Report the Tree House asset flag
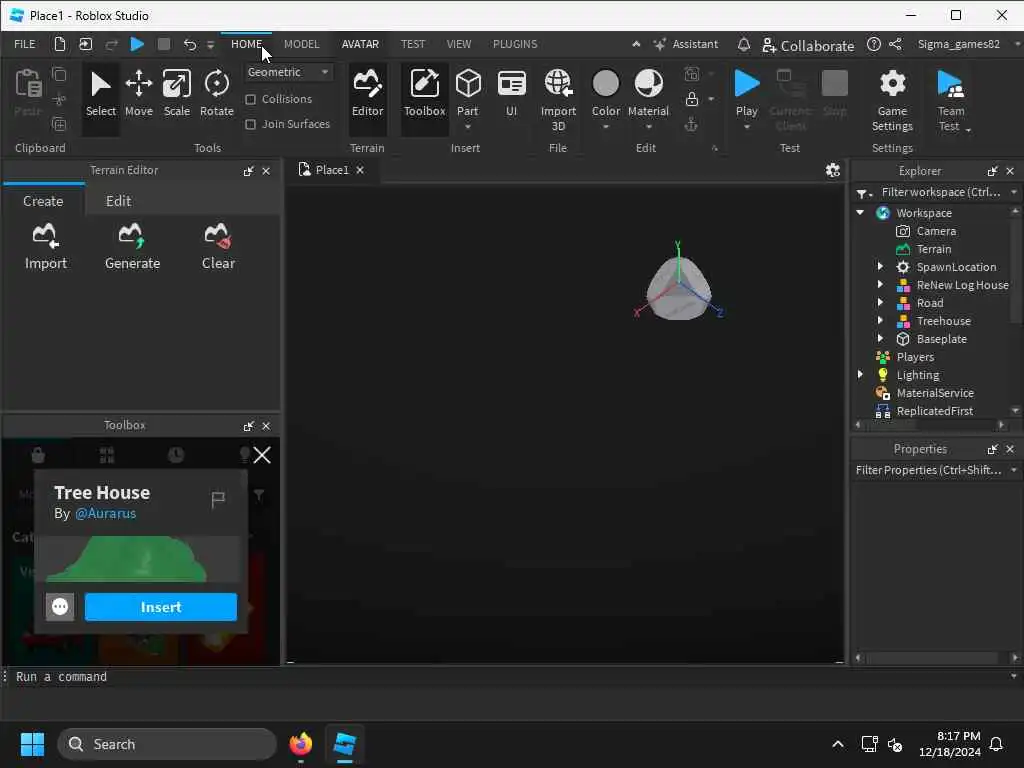 coord(218,500)
